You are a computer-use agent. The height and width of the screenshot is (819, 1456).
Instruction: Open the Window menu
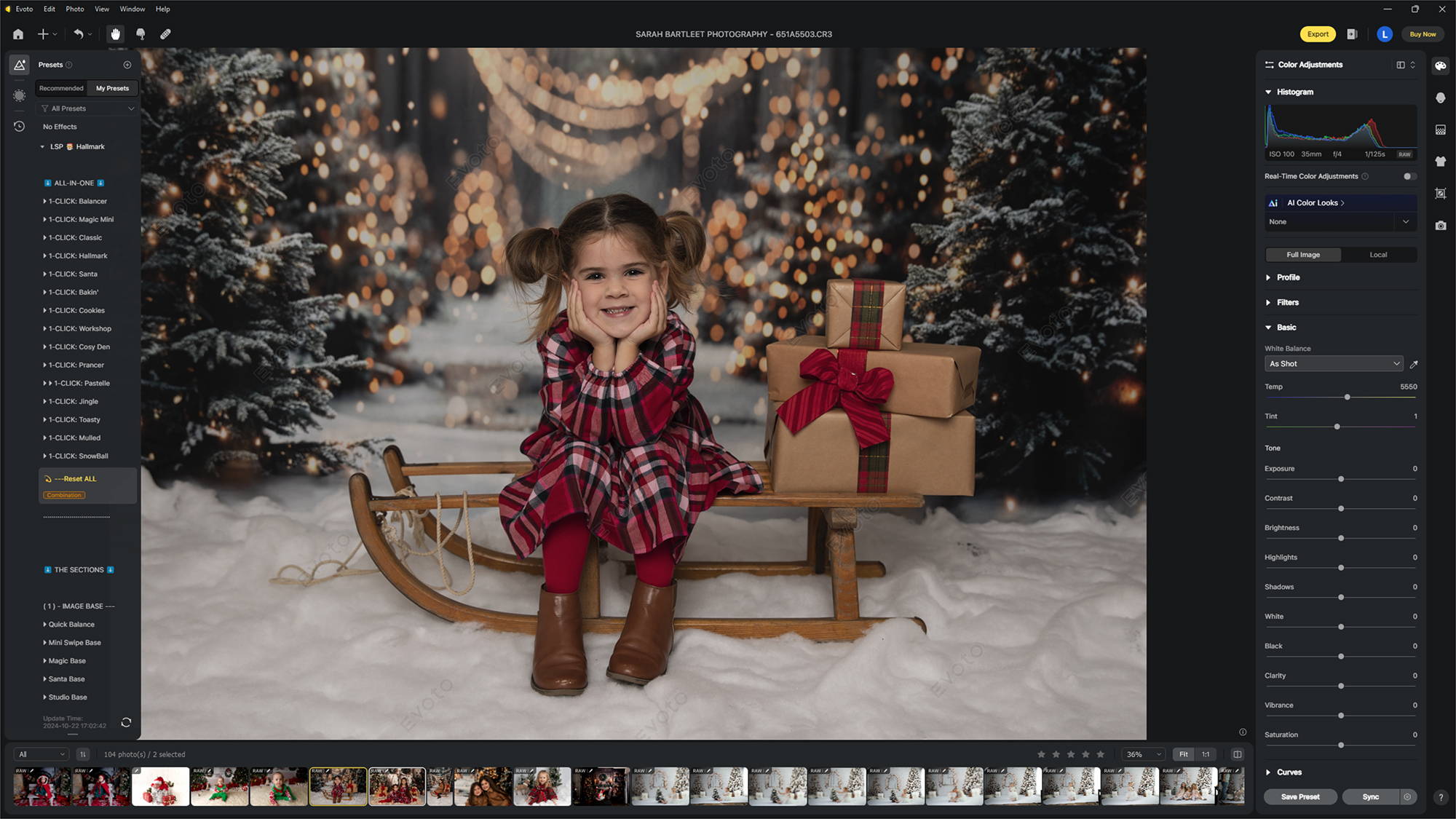(x=132, y=9)
